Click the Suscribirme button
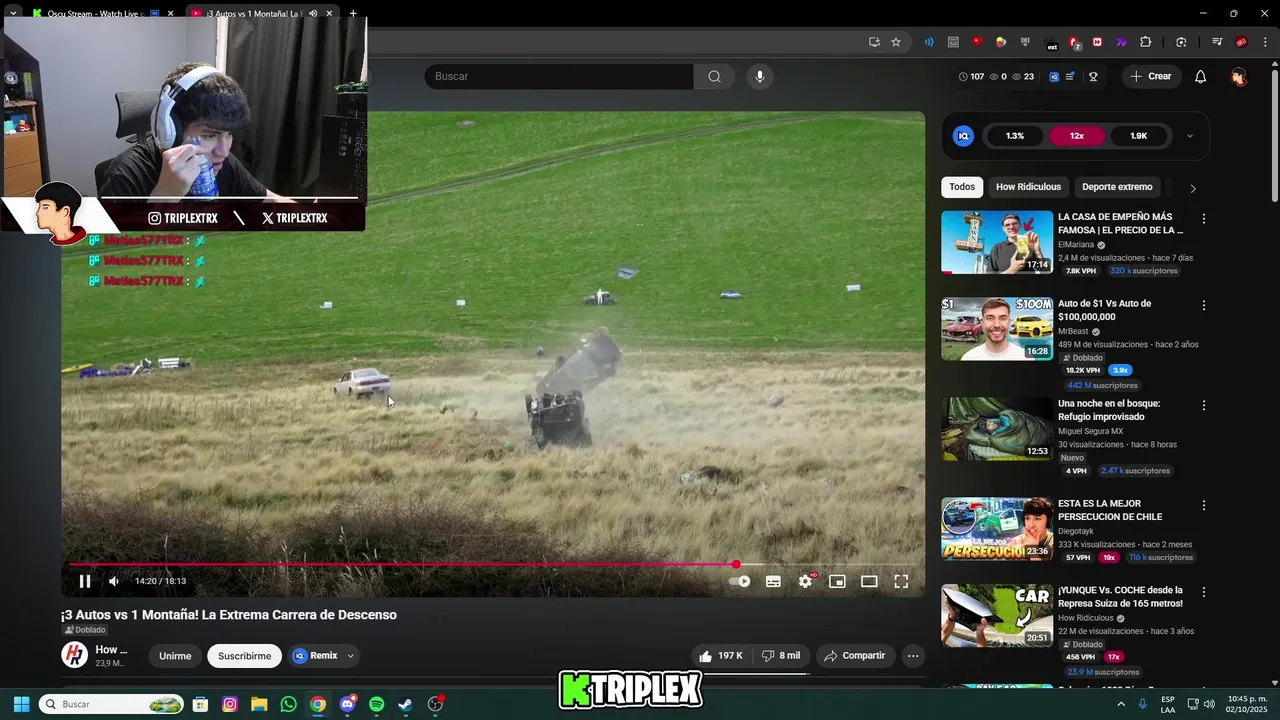The width and height of the screenshot is (1280, 720). click(x=245, y=656)
